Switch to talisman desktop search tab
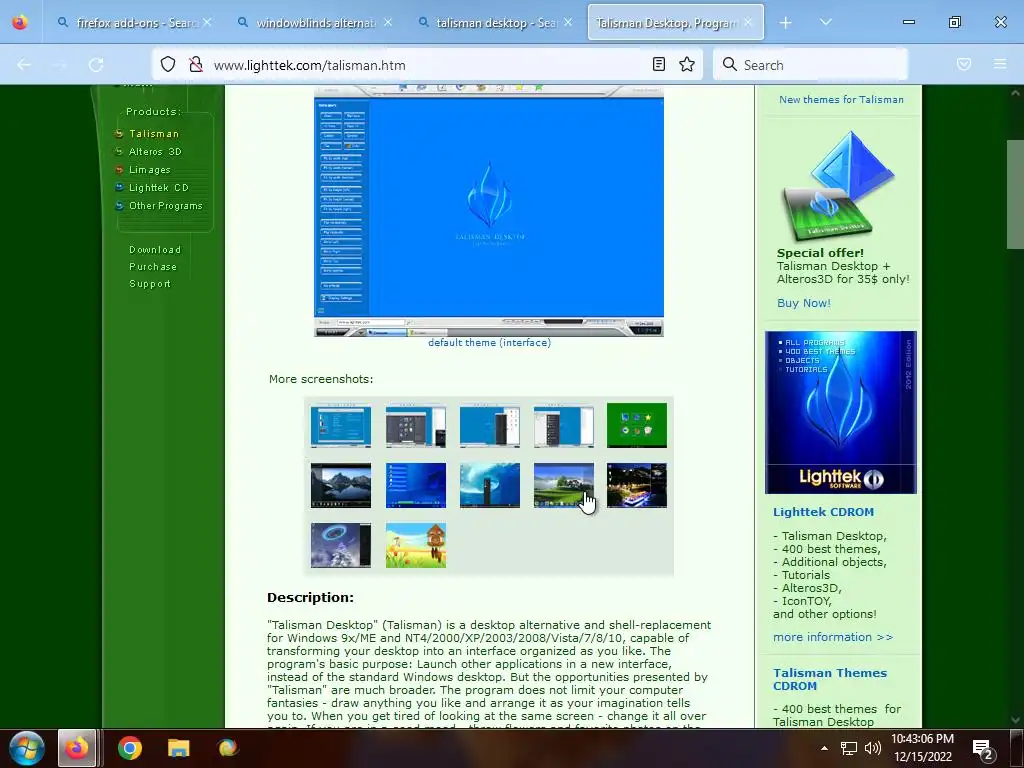The image size is (1024, 768). [495, 23]
